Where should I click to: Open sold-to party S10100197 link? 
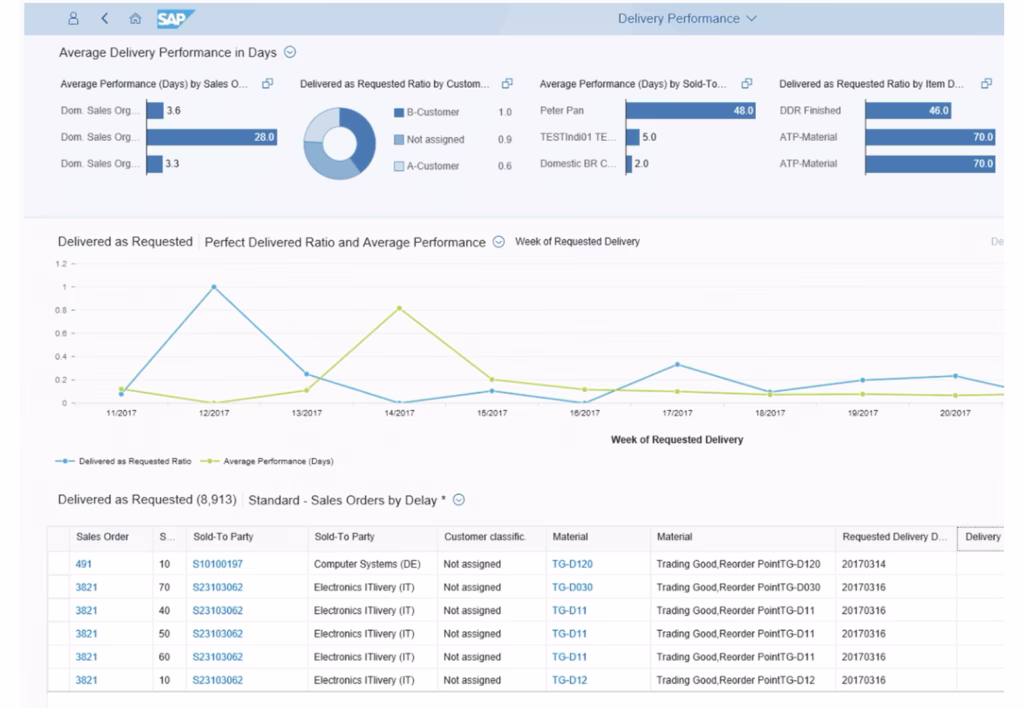[x=217, y=564]
